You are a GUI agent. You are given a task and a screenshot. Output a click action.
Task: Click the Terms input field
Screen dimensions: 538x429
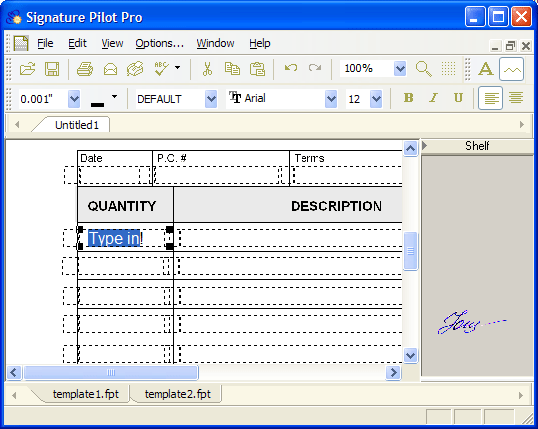point(347,175)
